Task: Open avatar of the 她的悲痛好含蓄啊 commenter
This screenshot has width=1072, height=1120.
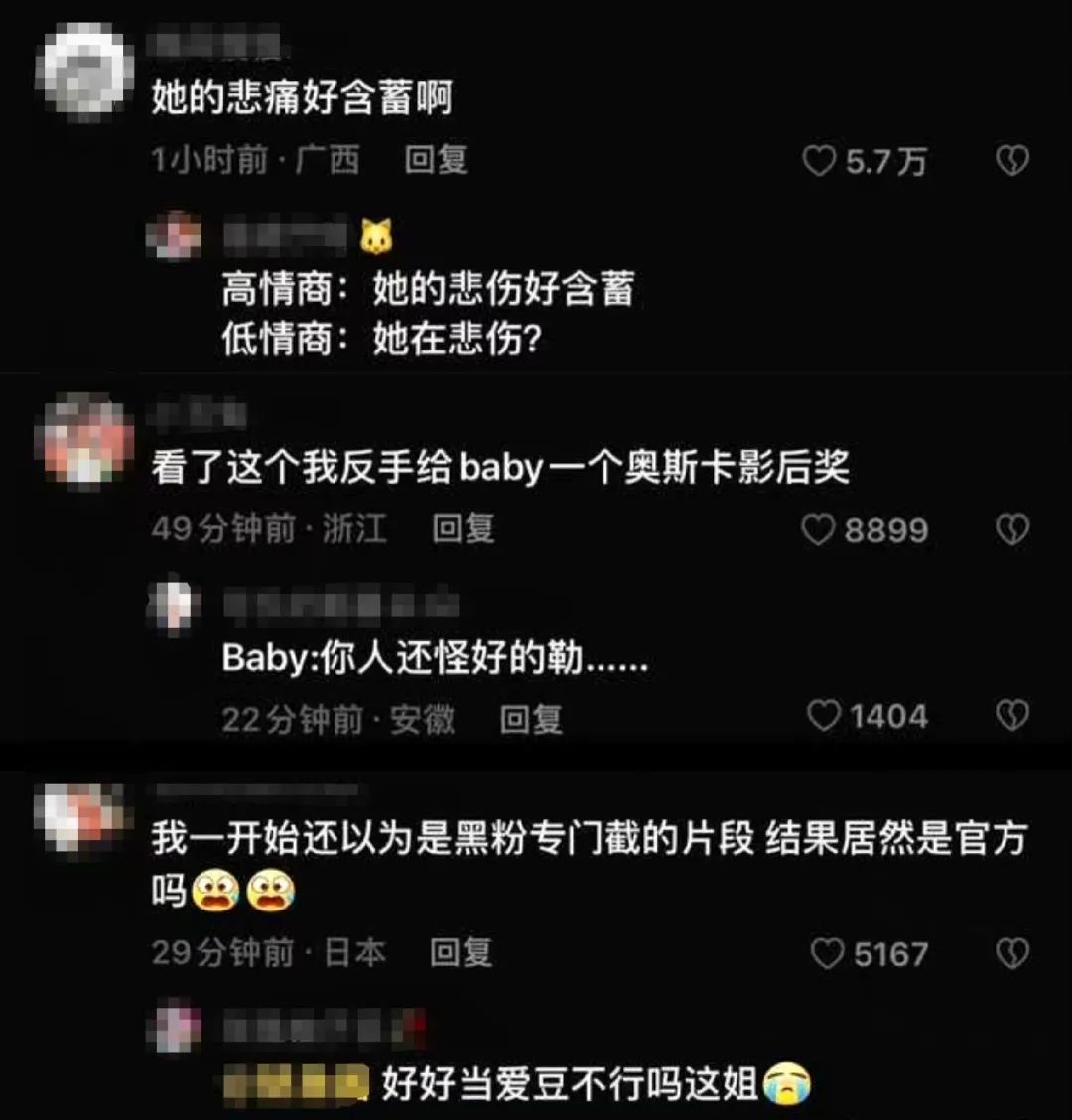Action: tap(84, 71)
